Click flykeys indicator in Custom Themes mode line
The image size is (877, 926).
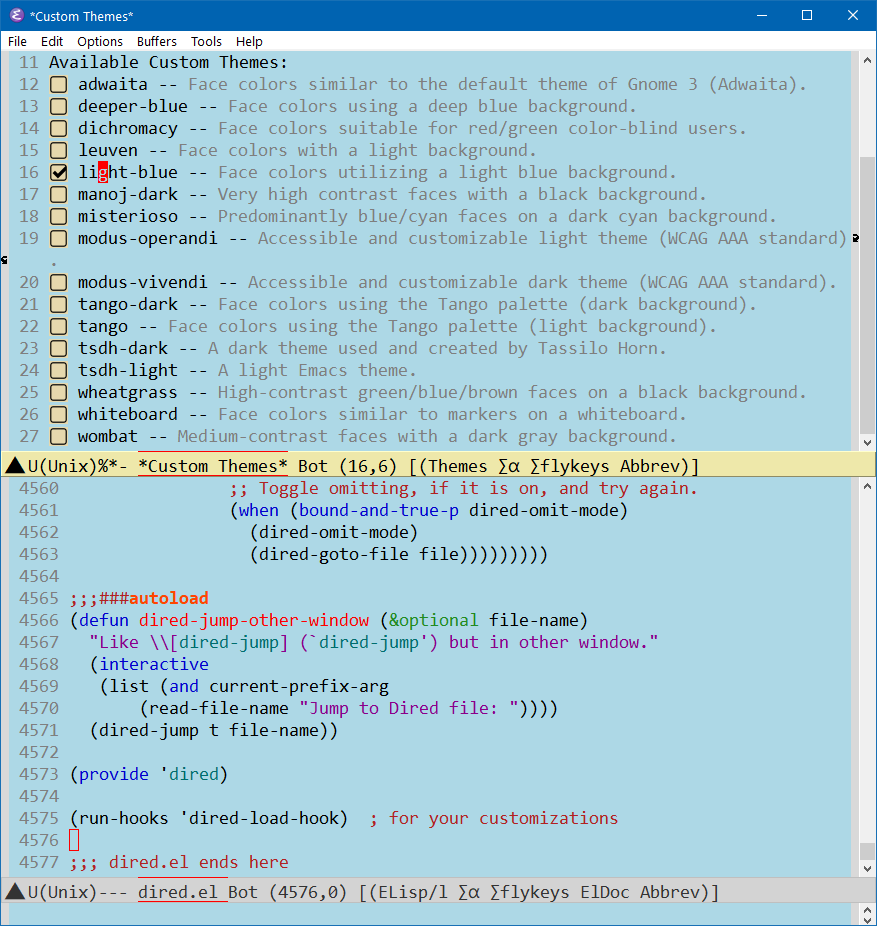click(x=569, y=466)
